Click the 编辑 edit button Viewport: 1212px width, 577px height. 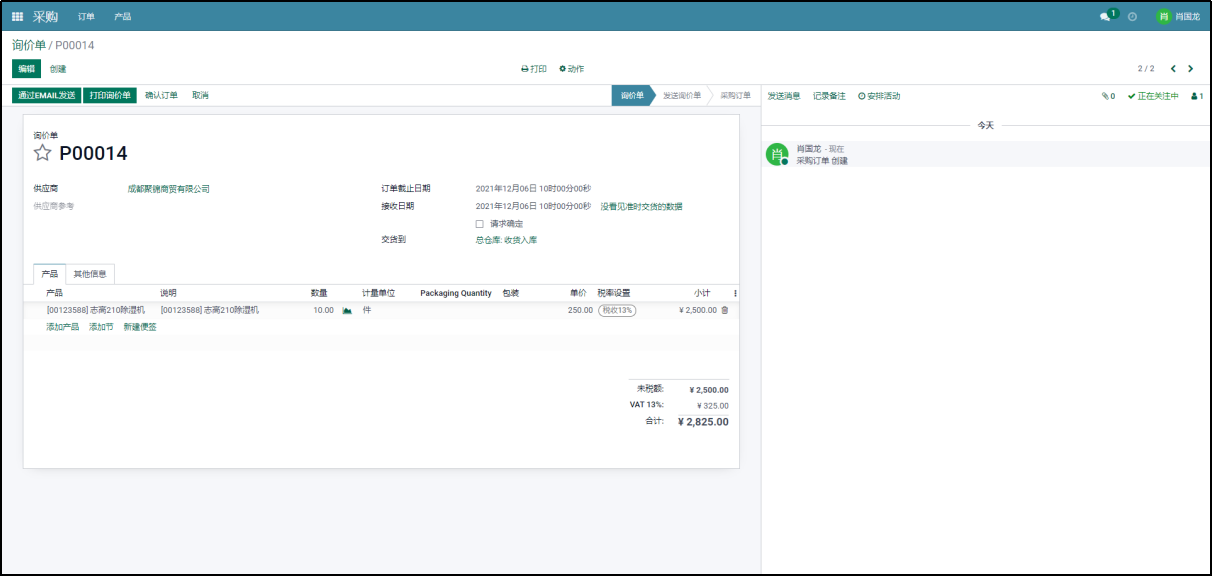click(x=26, y=69)
